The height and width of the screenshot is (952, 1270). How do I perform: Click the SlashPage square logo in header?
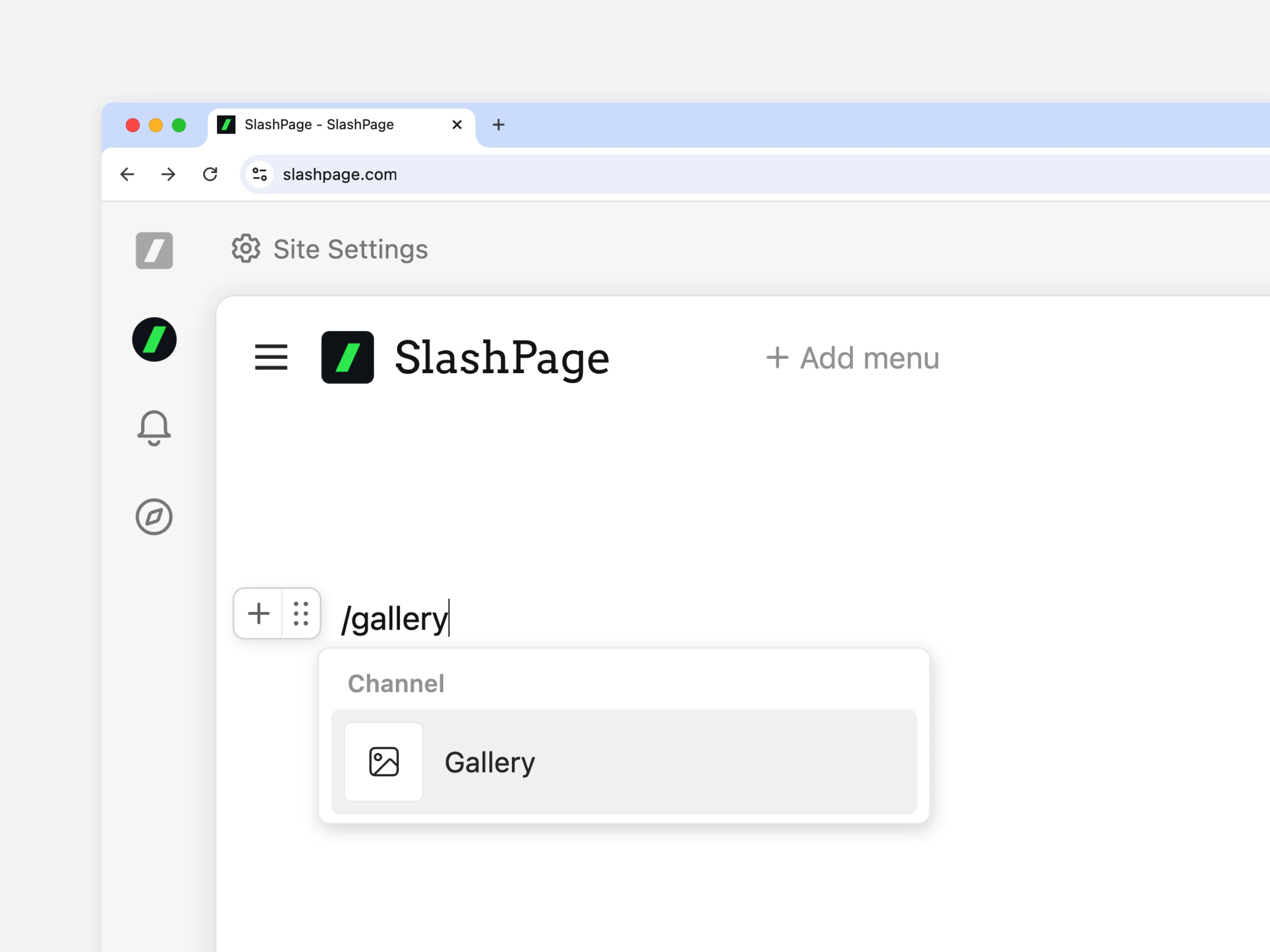[x=348, y=357]
